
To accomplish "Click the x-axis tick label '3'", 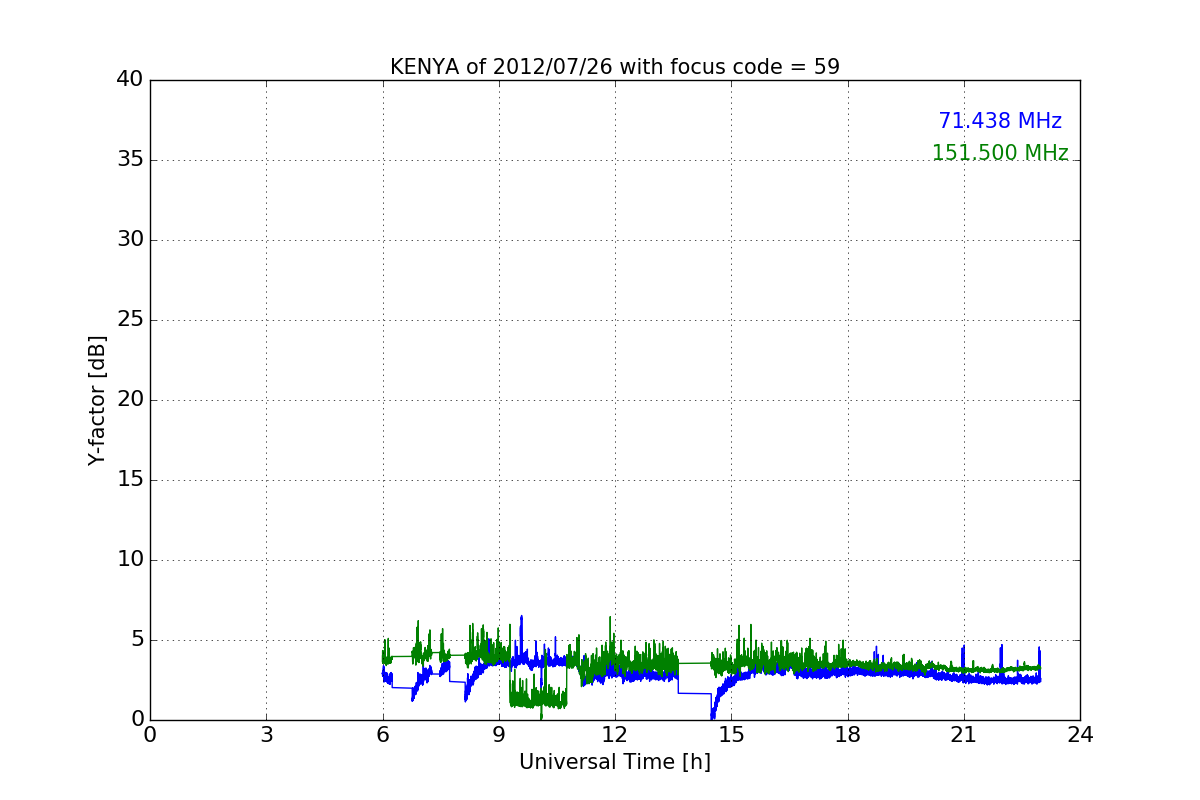I will (x=266, y=734).
